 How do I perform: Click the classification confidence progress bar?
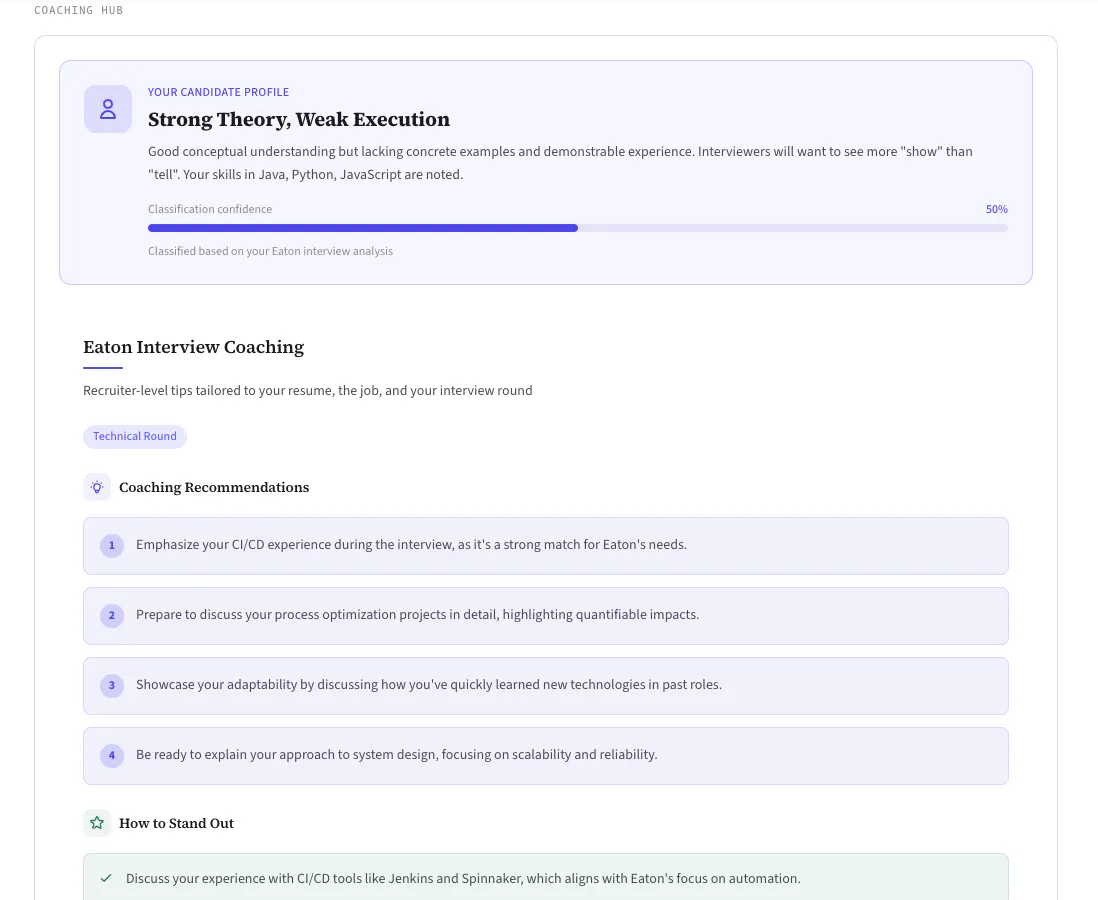[578, 228]
